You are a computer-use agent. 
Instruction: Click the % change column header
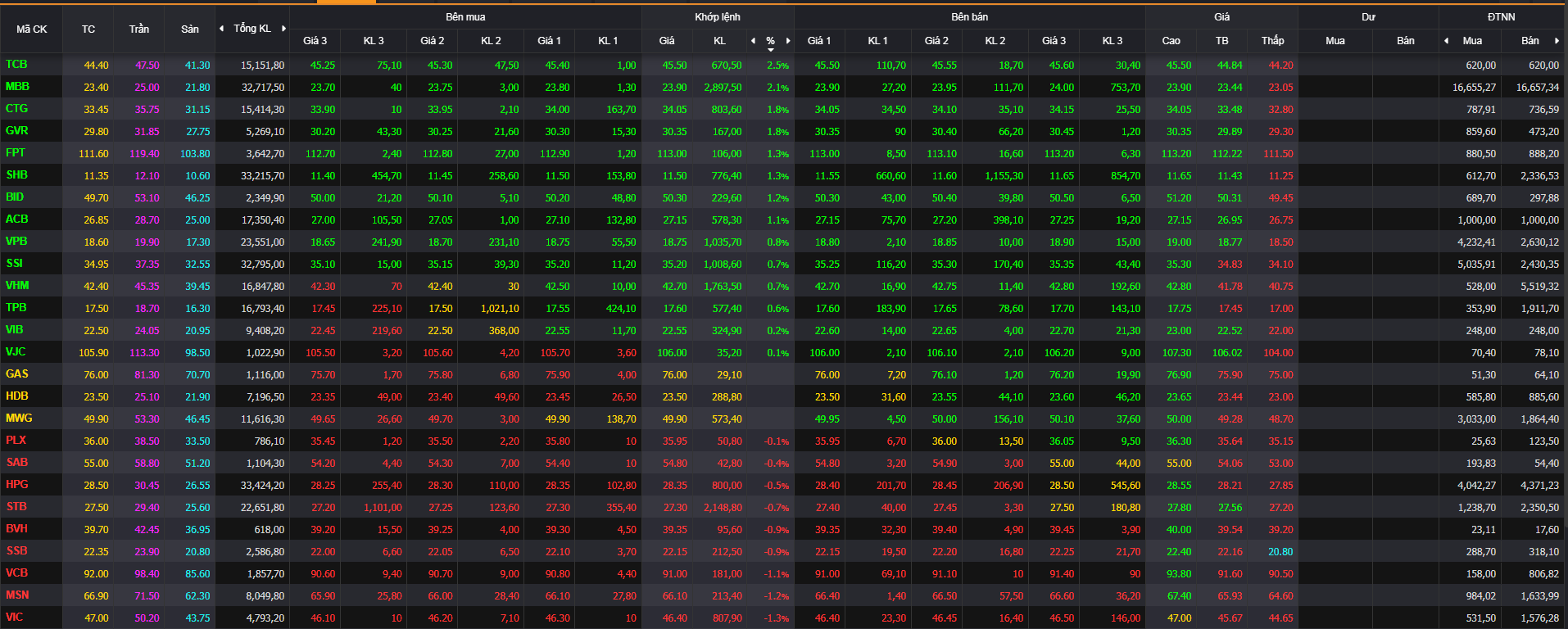771,41
